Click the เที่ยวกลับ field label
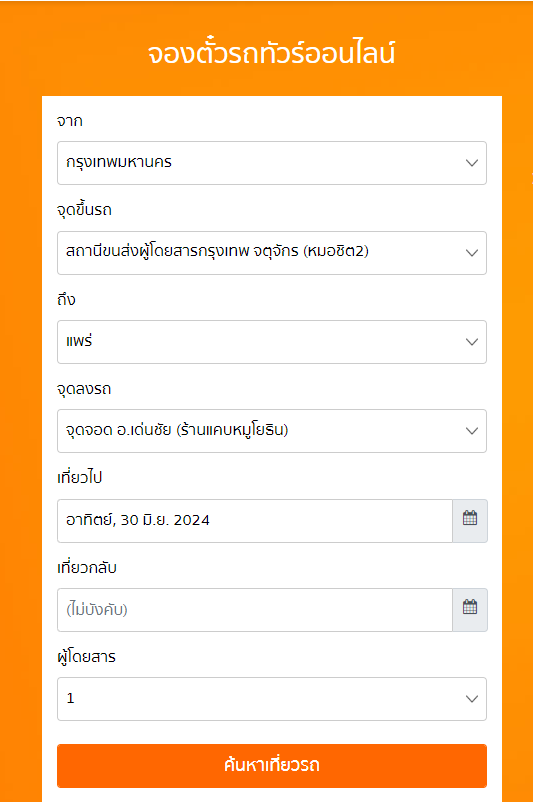The height and width of the screenshot is (802, 533). tap(87, 567)
